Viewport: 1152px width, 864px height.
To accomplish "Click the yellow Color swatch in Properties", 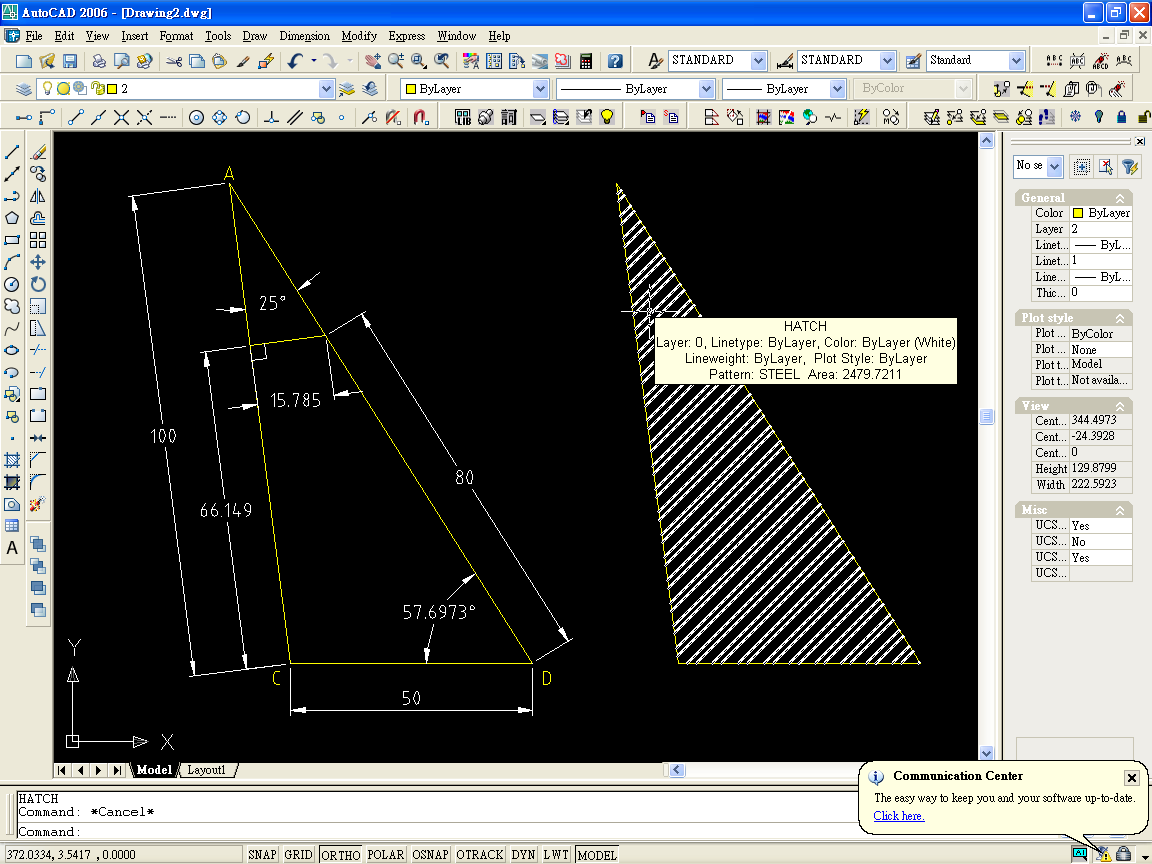I will tap(1078, 213).
